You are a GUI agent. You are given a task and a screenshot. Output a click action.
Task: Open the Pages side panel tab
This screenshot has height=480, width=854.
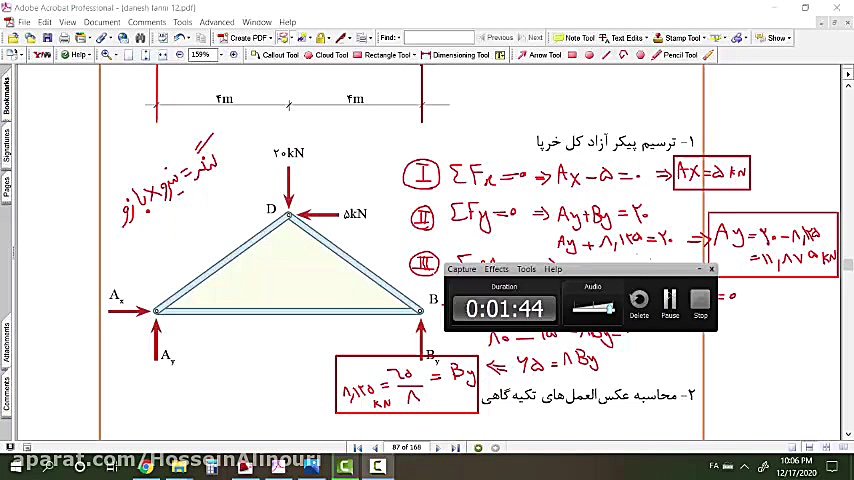coord(7,187)
